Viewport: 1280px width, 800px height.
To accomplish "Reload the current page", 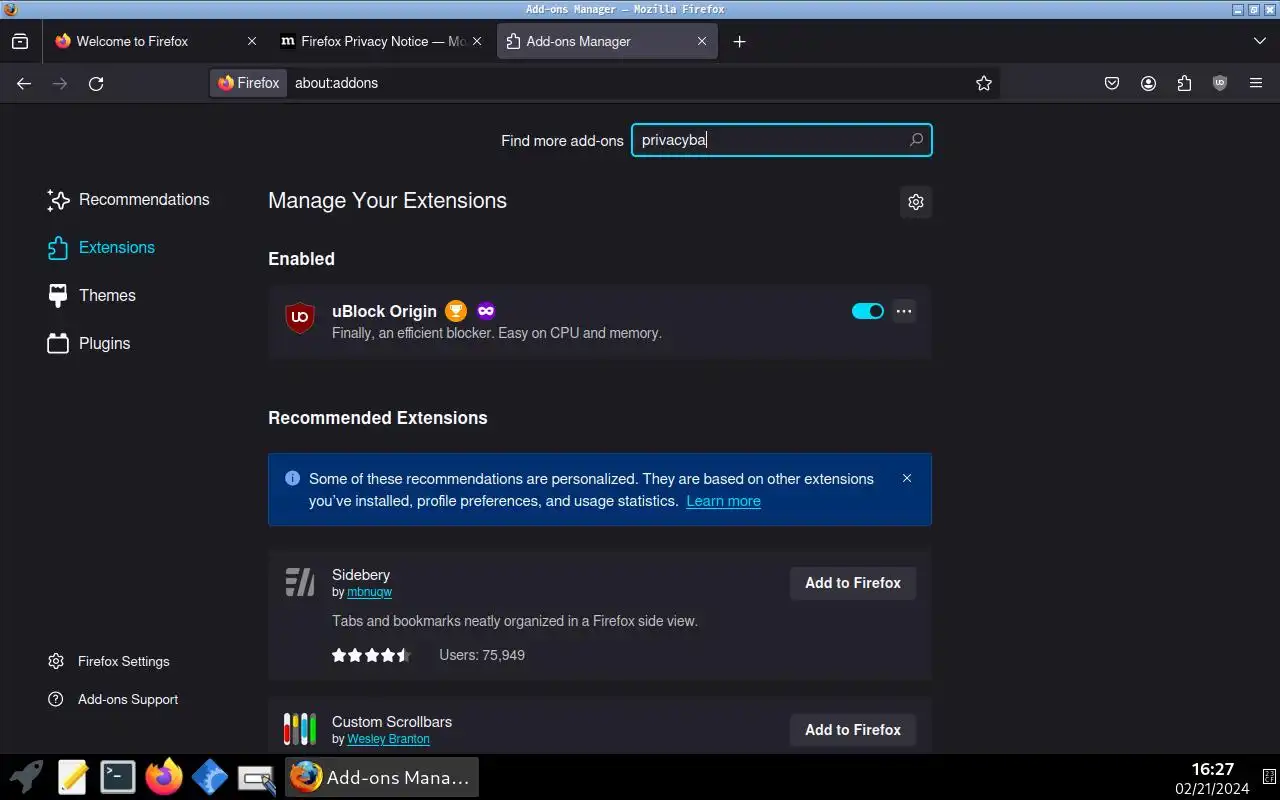I will tap(96, 84).
